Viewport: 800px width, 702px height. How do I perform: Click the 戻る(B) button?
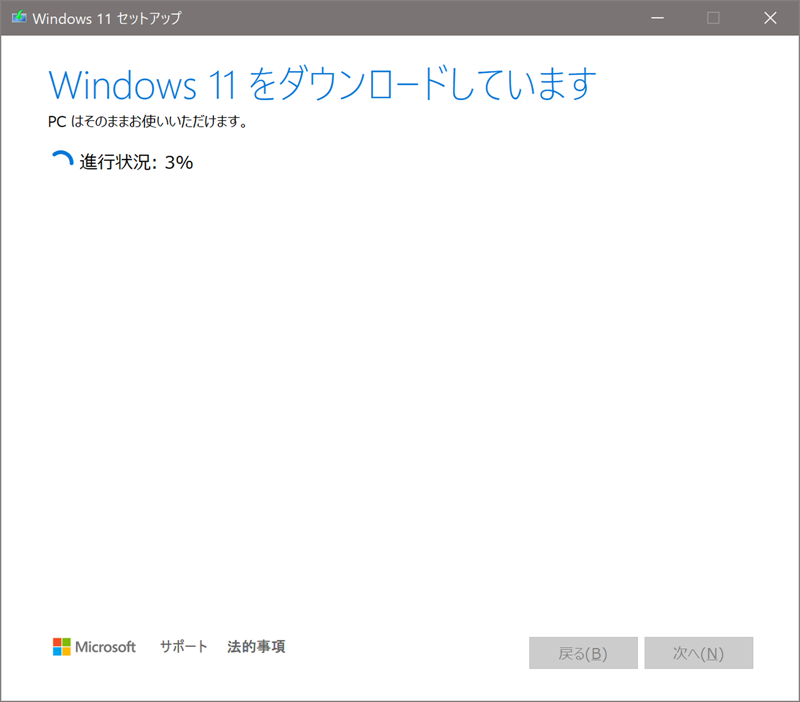[583, 653]
